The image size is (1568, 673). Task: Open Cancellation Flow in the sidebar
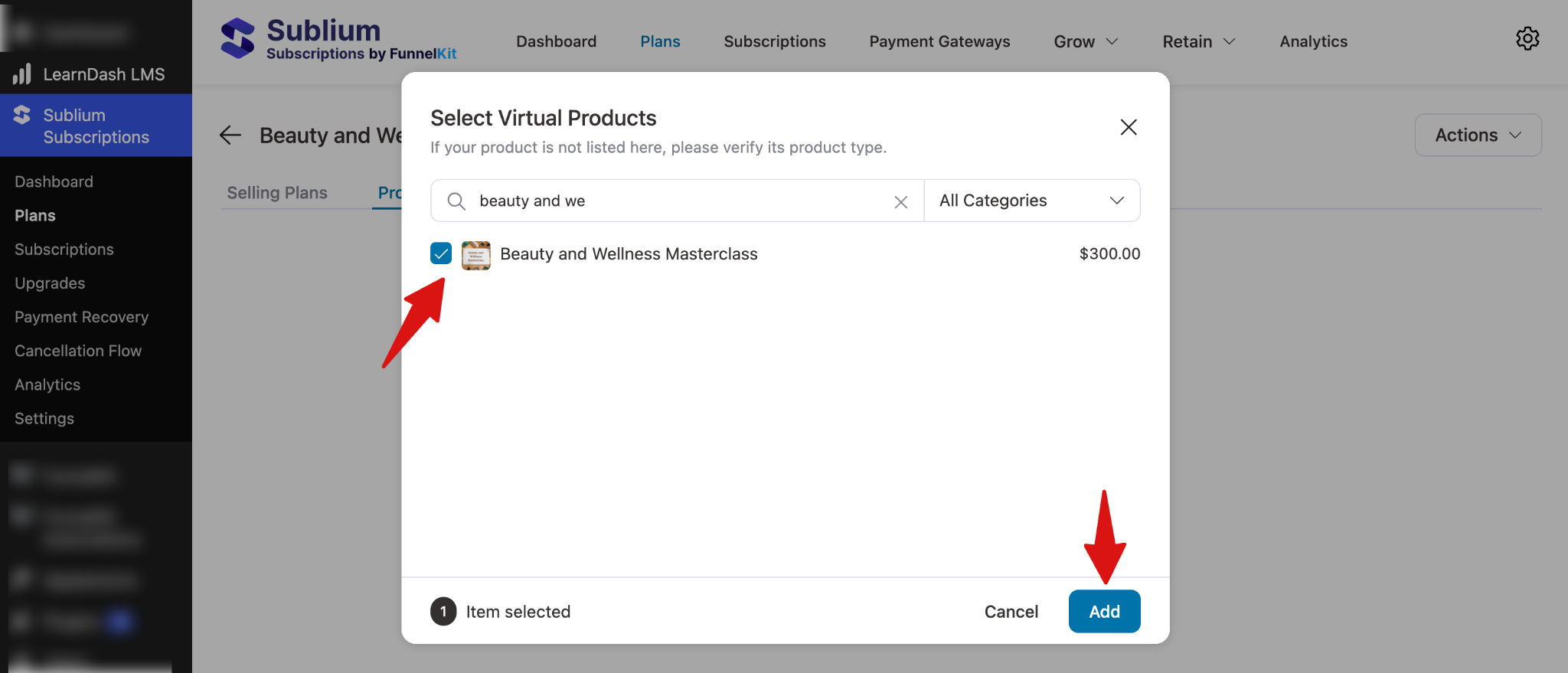coord(78,351)
